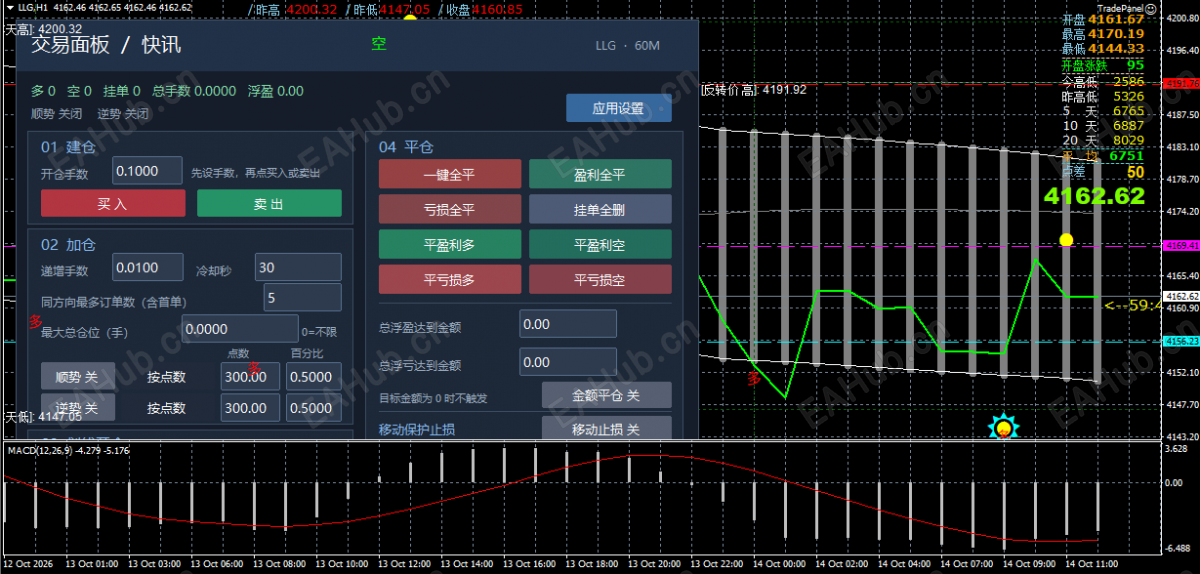Click the 冷却秒 field showing 30

pyautogui.click(x=298, y=267)
